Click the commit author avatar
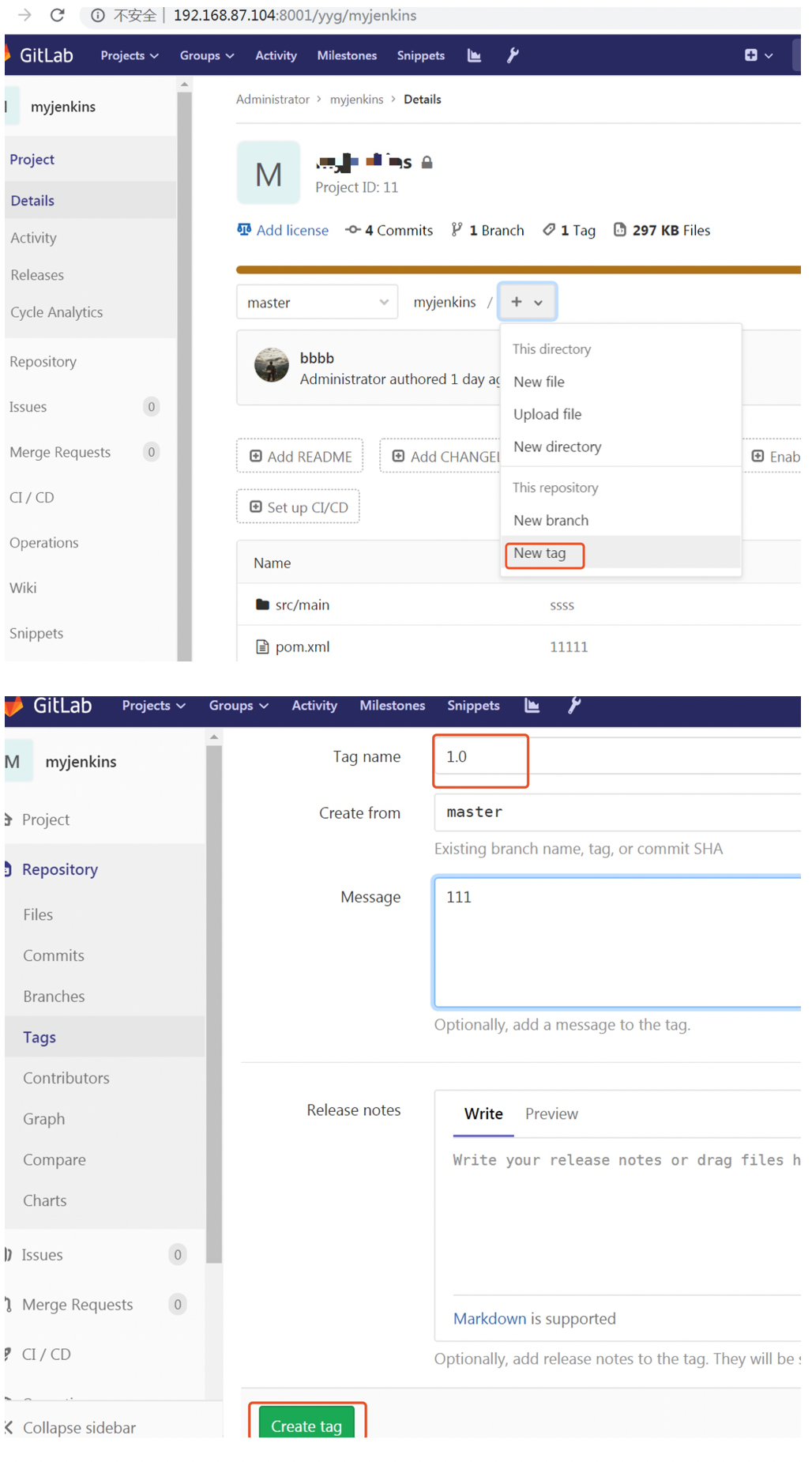Viewport: 812px width, 1462px height. tap(271, 365)
